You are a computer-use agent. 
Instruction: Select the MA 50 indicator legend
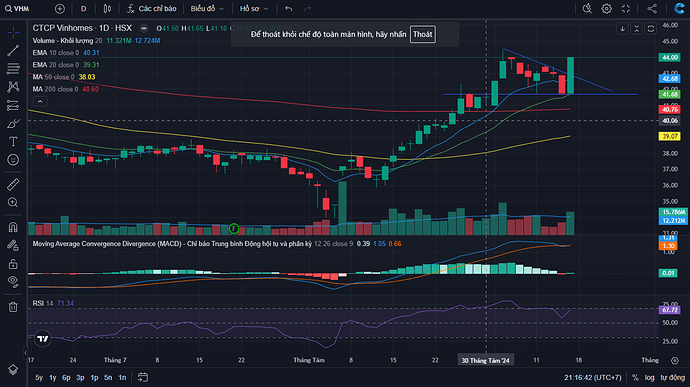coord(64,77)
